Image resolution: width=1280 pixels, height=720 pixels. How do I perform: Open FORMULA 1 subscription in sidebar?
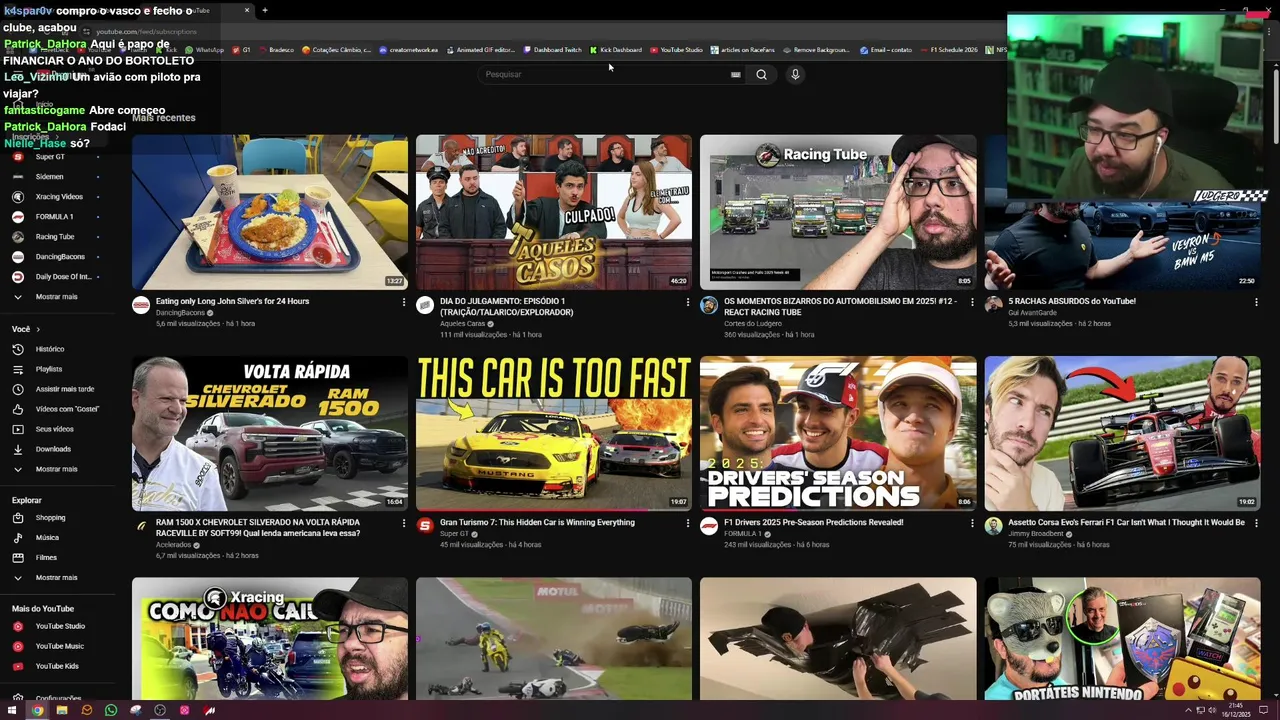coord(54,217)
